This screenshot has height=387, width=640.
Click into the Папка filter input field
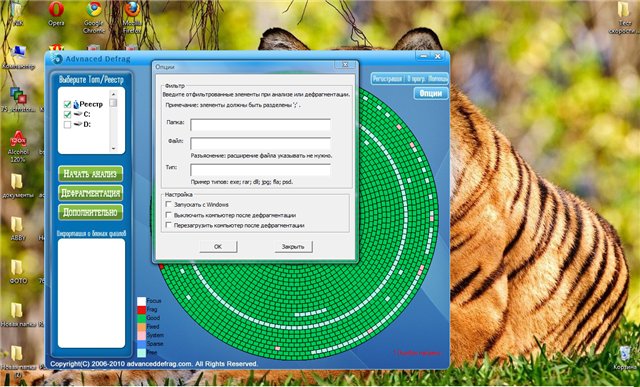point(260,125)
